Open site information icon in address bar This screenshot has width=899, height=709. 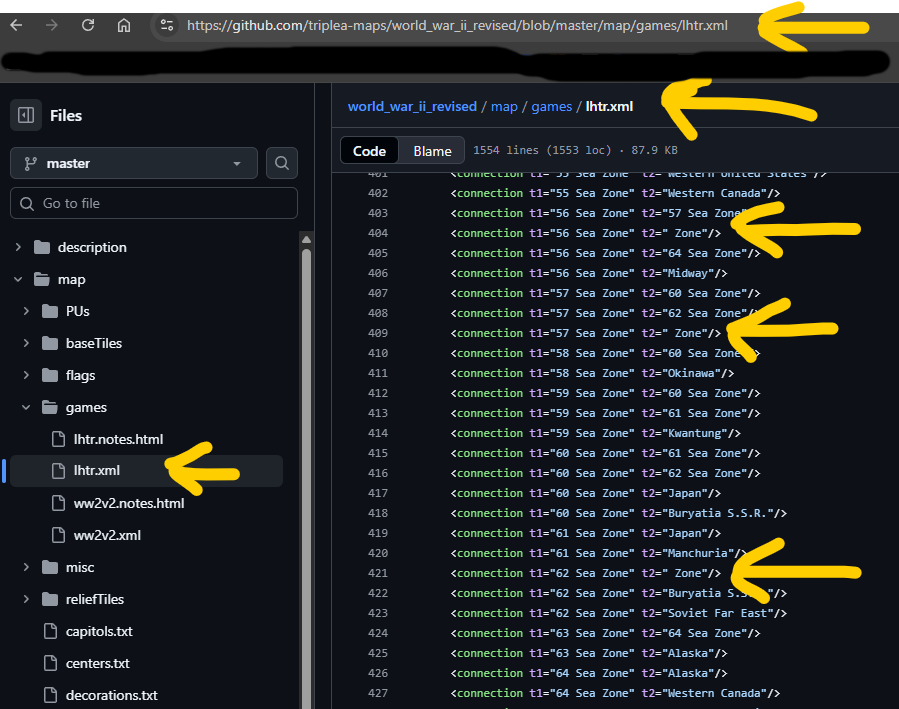pos(167,25)
